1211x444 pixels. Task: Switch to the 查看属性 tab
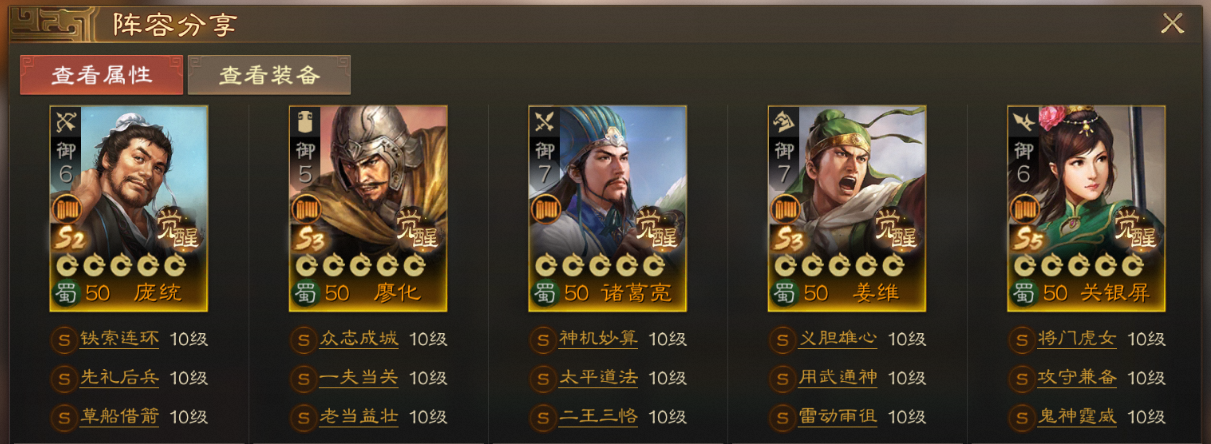point(101,75)
